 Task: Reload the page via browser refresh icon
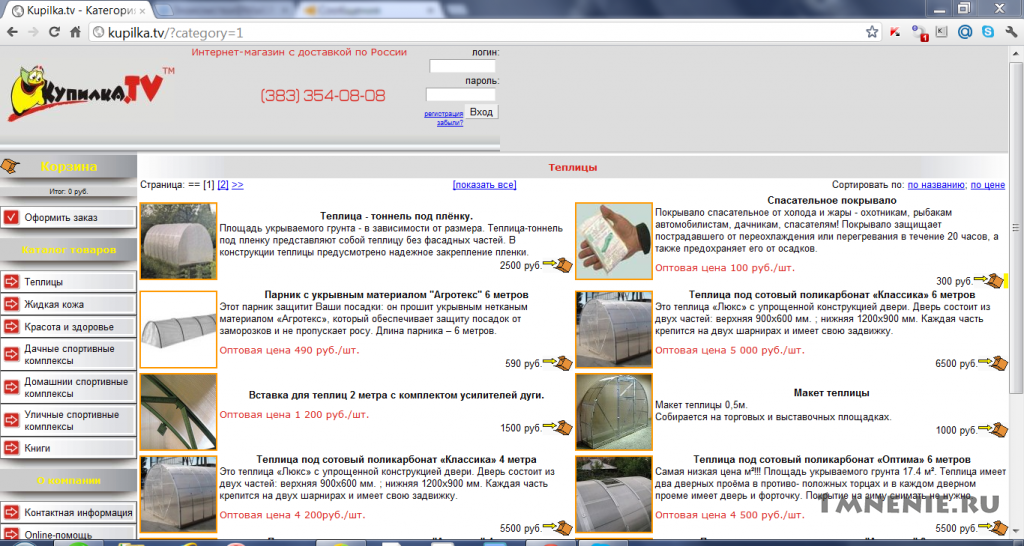point(54,32)
